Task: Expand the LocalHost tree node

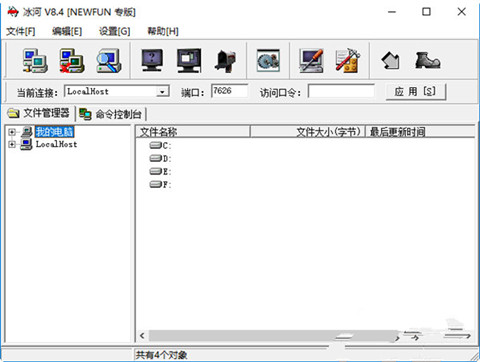Action: point(12,144)
